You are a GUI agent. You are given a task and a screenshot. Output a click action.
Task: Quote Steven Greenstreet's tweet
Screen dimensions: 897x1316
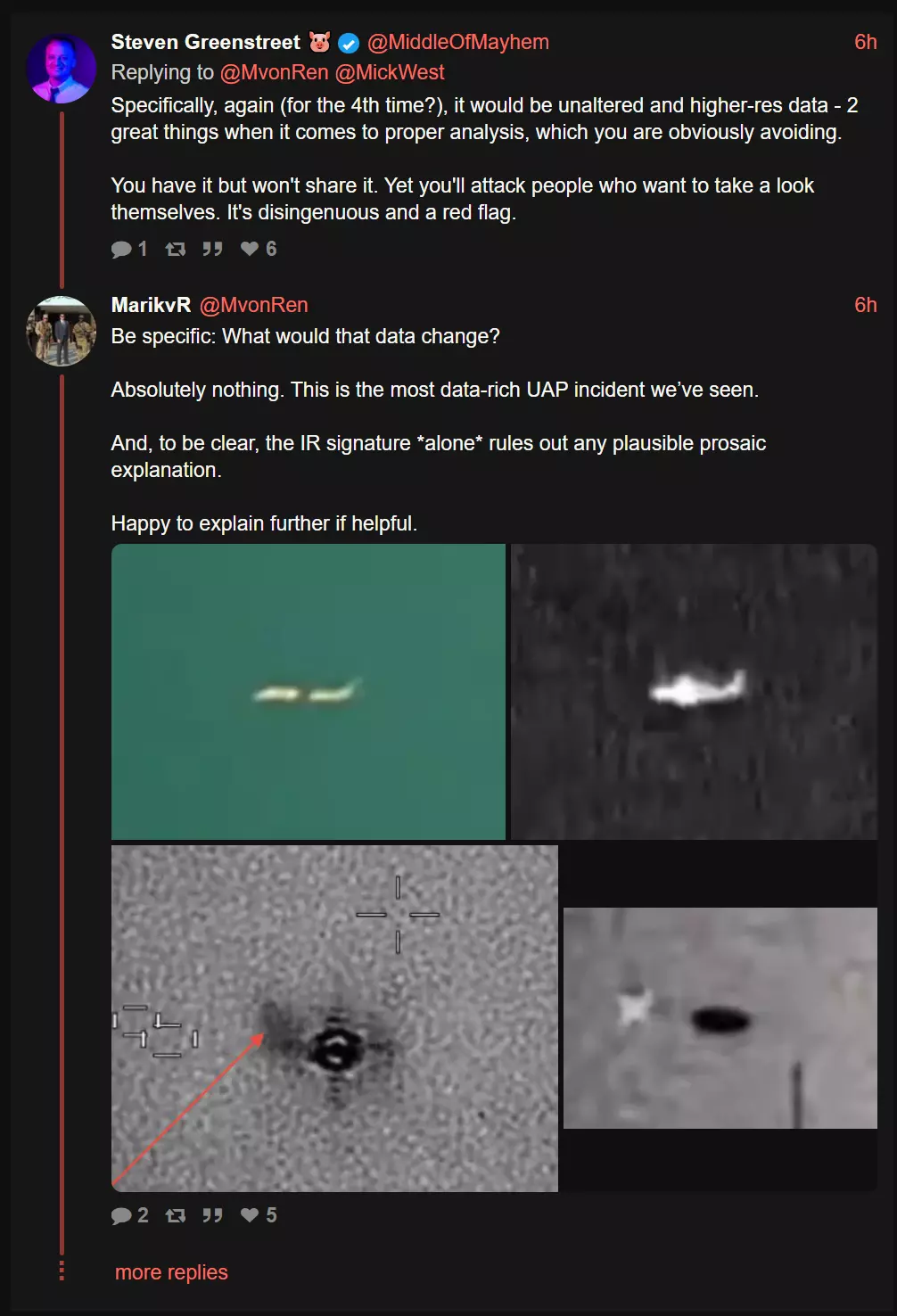(212, 249)
